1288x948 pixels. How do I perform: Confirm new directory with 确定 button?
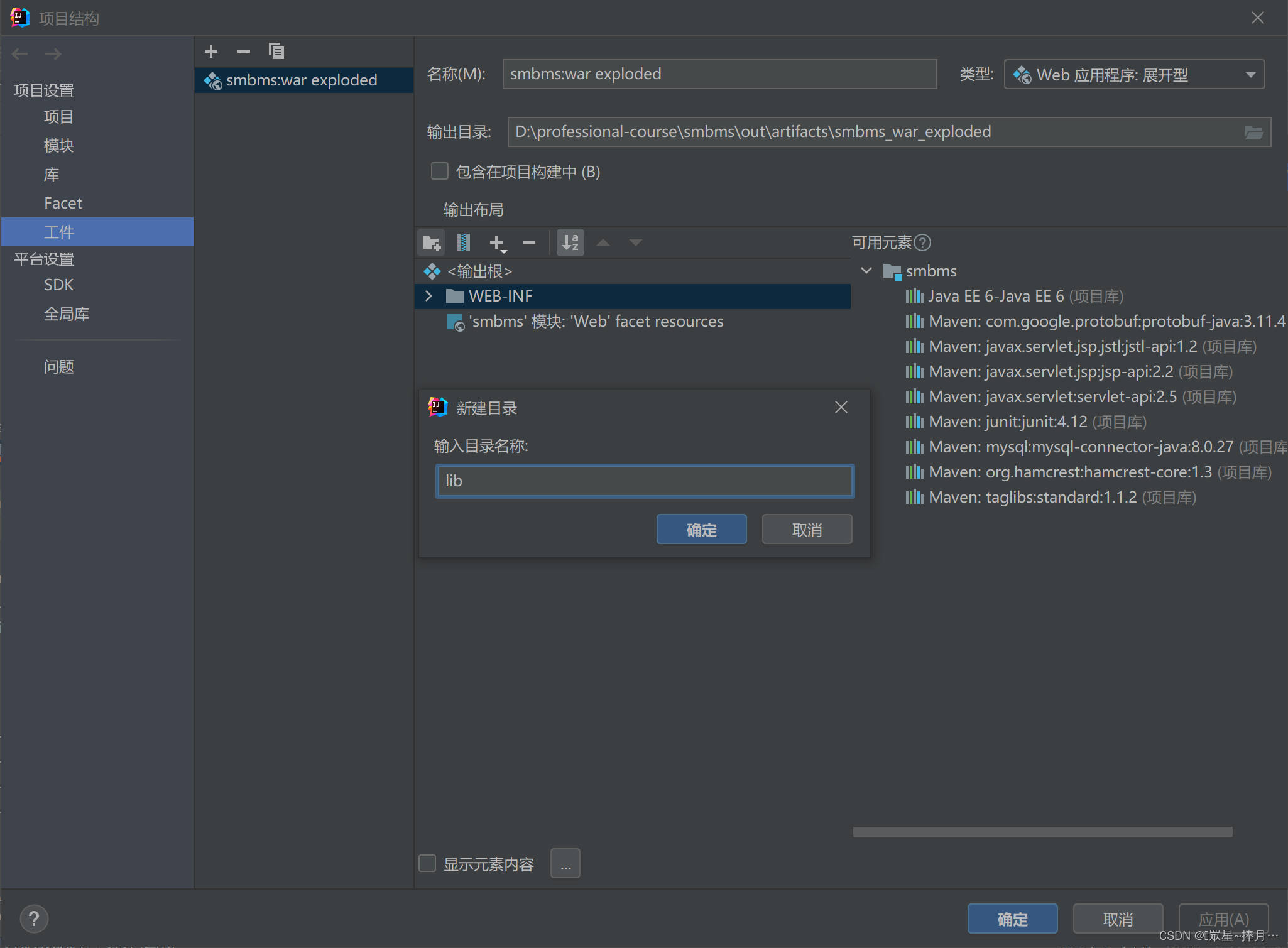(702, 530)
